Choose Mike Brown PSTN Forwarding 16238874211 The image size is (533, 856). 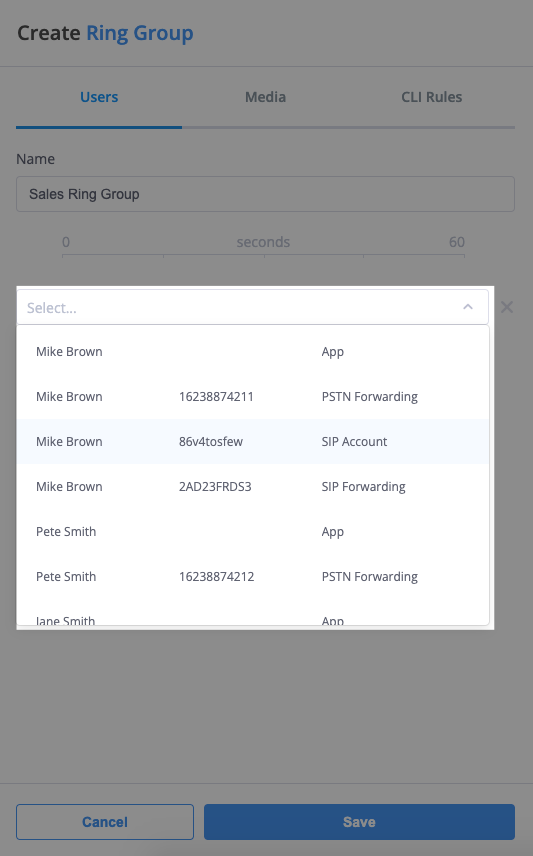(253, 396)
